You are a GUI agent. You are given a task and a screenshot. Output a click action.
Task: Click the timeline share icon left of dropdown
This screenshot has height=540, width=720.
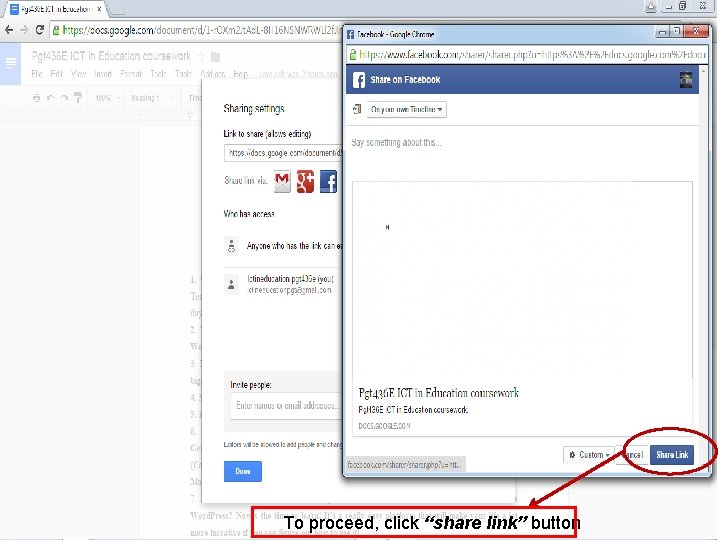(357, 109)
